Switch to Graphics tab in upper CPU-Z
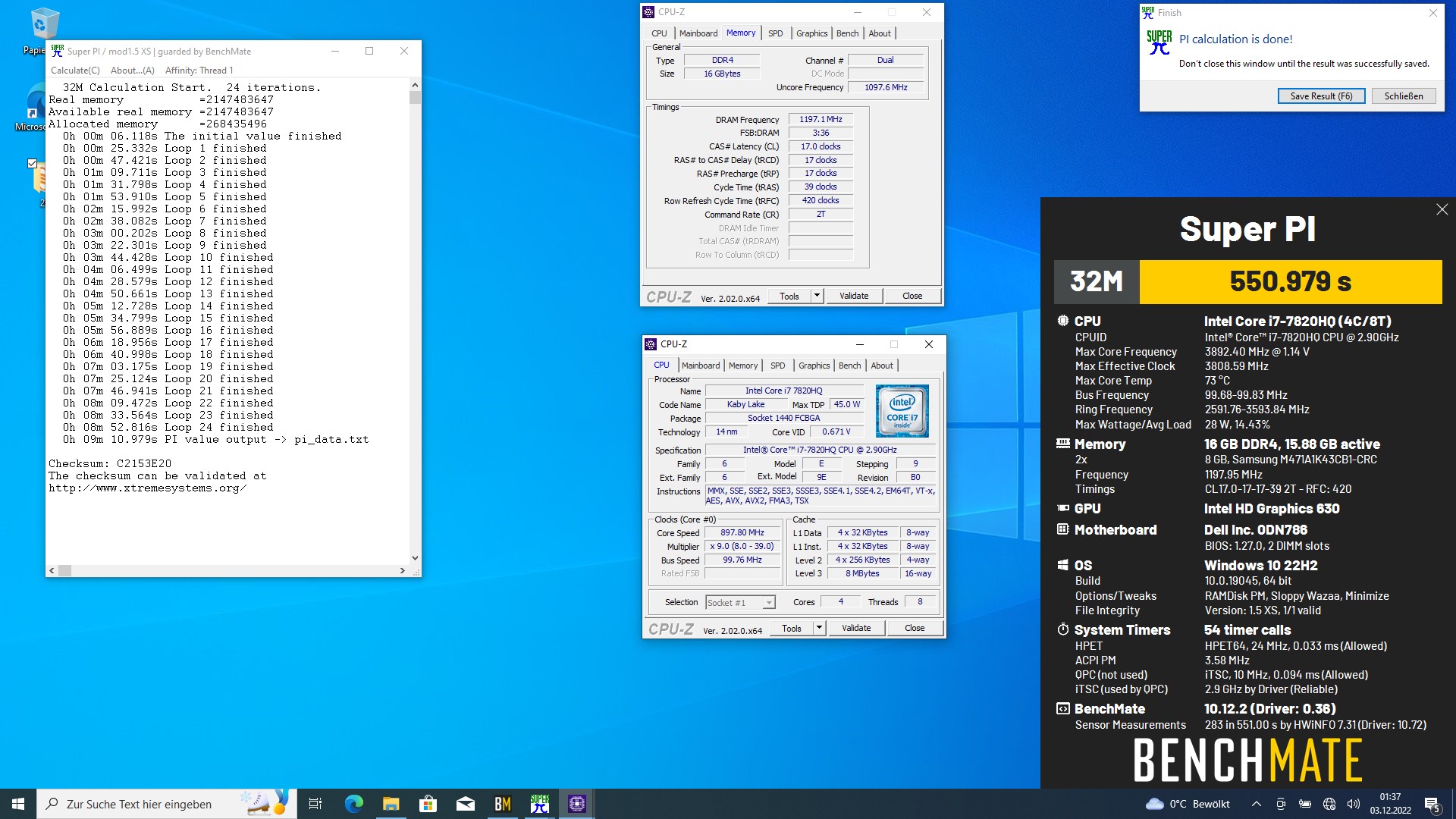The width and height of the screenshot is (1456, 819). [811, 33]
